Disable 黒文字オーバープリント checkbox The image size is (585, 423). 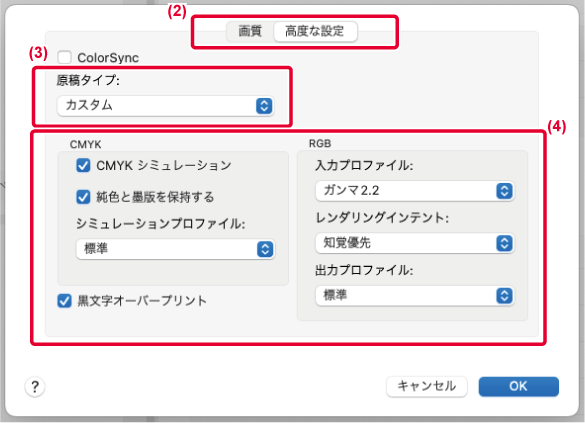tap(65, 301)
